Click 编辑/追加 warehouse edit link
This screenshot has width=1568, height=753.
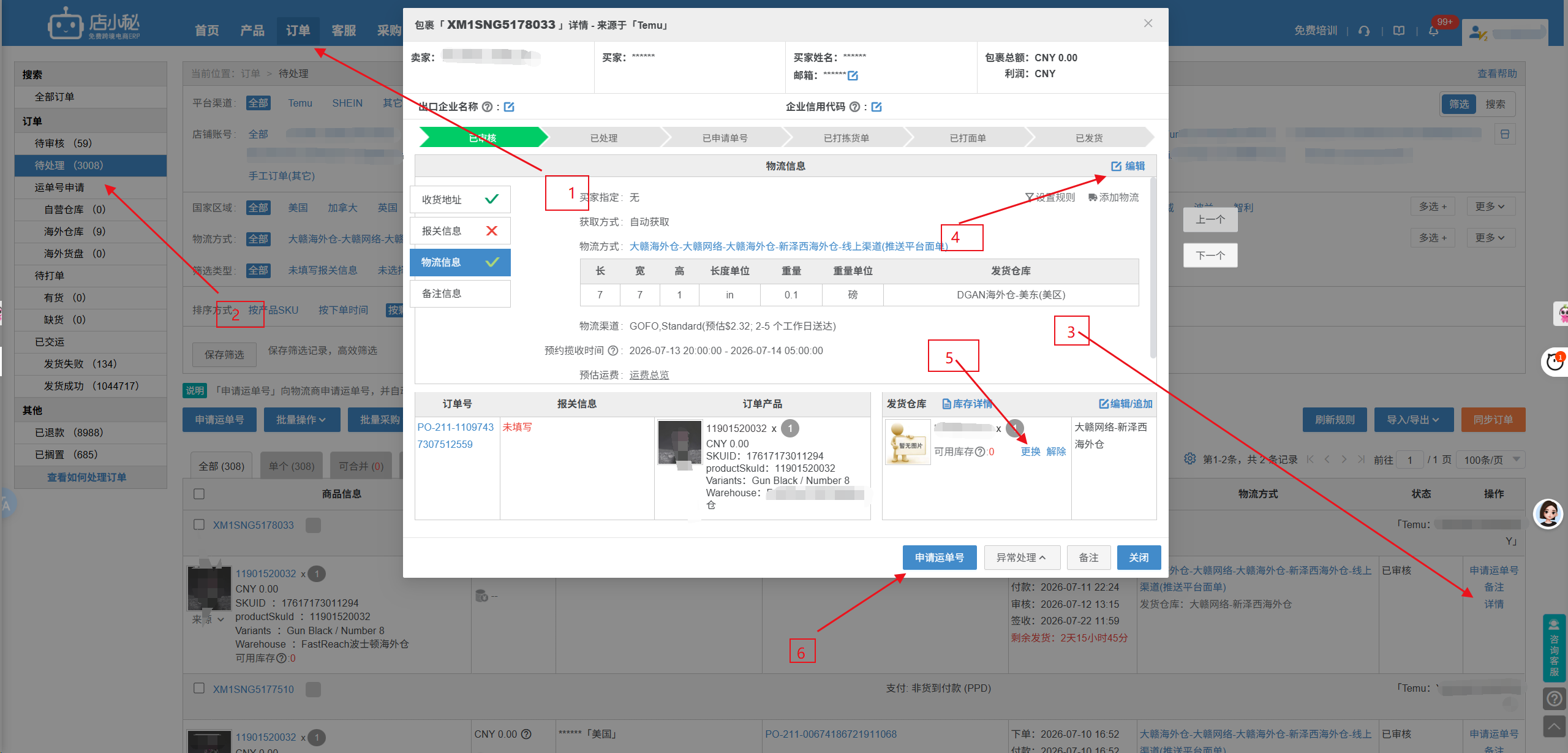pyautogui.click(x=1126, y=404)
